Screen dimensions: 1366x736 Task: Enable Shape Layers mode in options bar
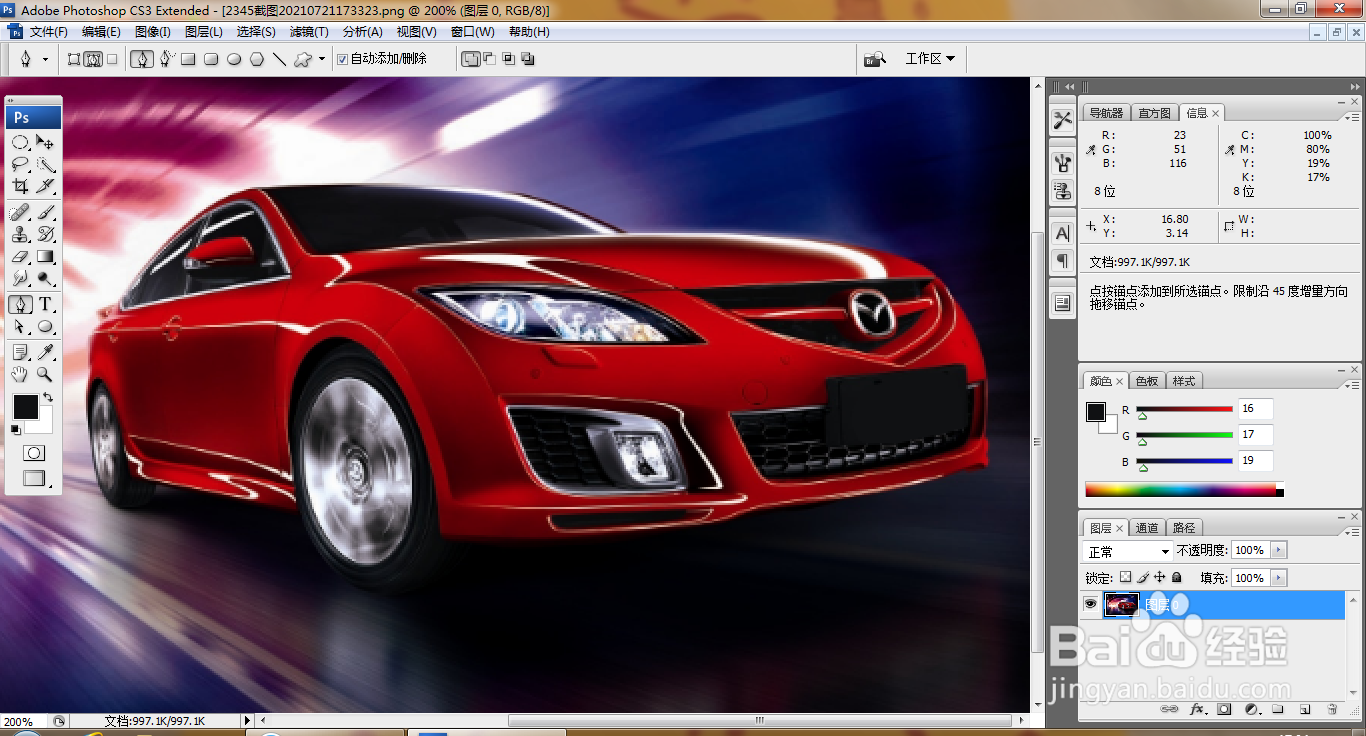click(74, 59)
